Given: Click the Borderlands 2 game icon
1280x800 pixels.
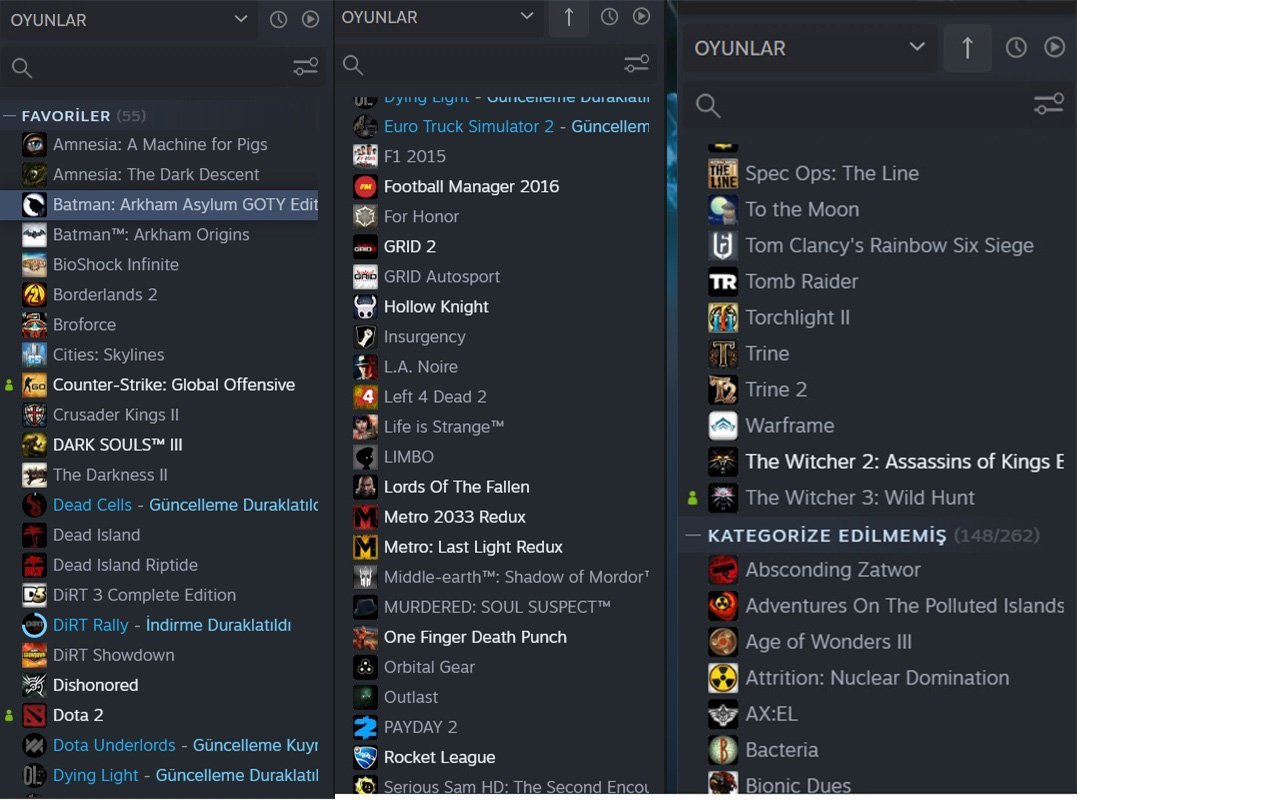Looking at the screenshot, I should pos(34,295).
